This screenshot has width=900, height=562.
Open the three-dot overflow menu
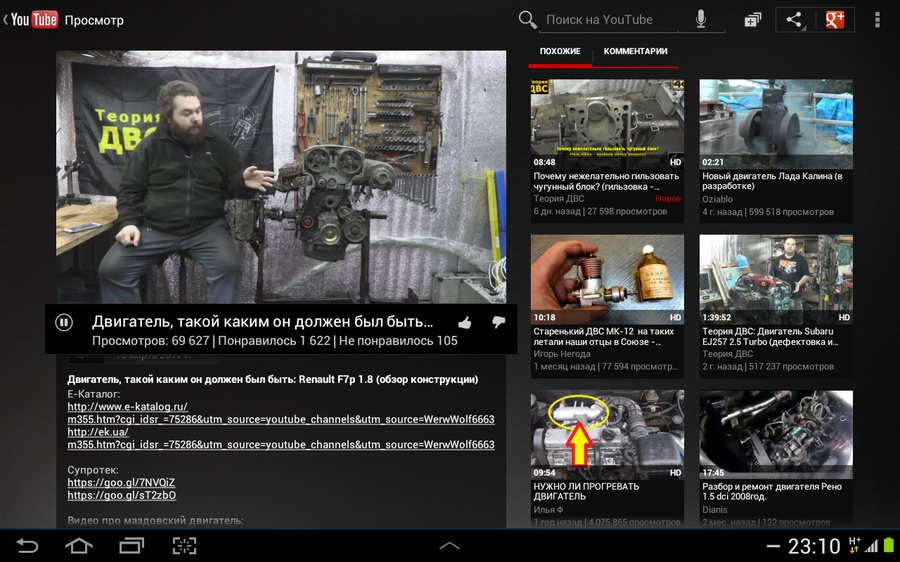pyautogui.click(x=877, y=20)
